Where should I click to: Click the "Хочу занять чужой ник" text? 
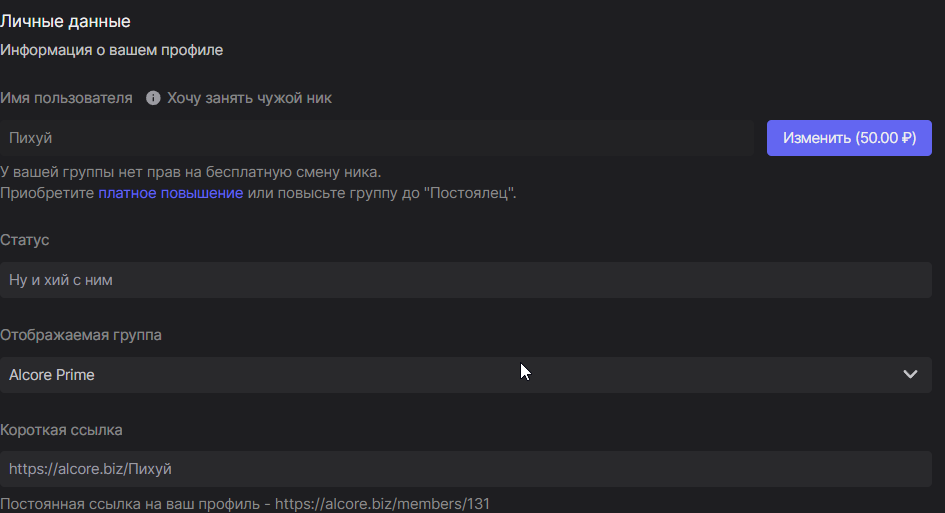click(249, 98)
